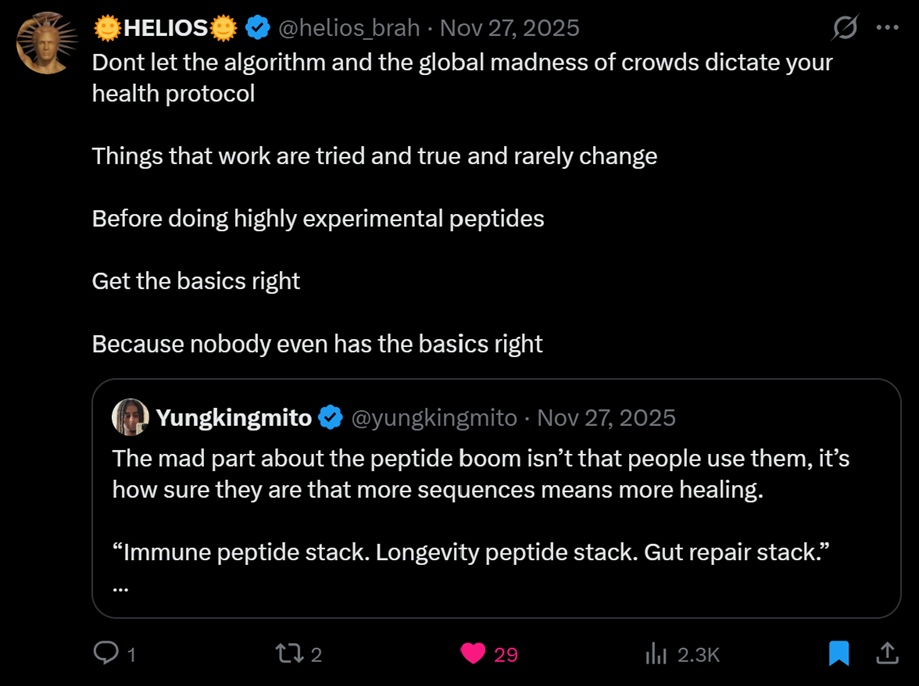Image resolution: width=919 pixels, height=686 pixels.
Task: Open the quoted peptide boom post text
Action: pos(480,474)
